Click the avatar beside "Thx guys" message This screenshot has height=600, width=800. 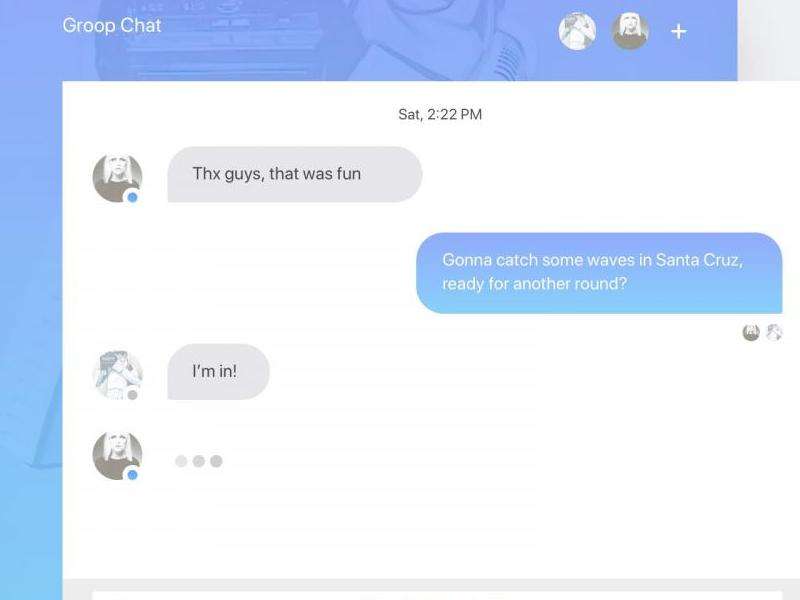[x=117, y=178]
